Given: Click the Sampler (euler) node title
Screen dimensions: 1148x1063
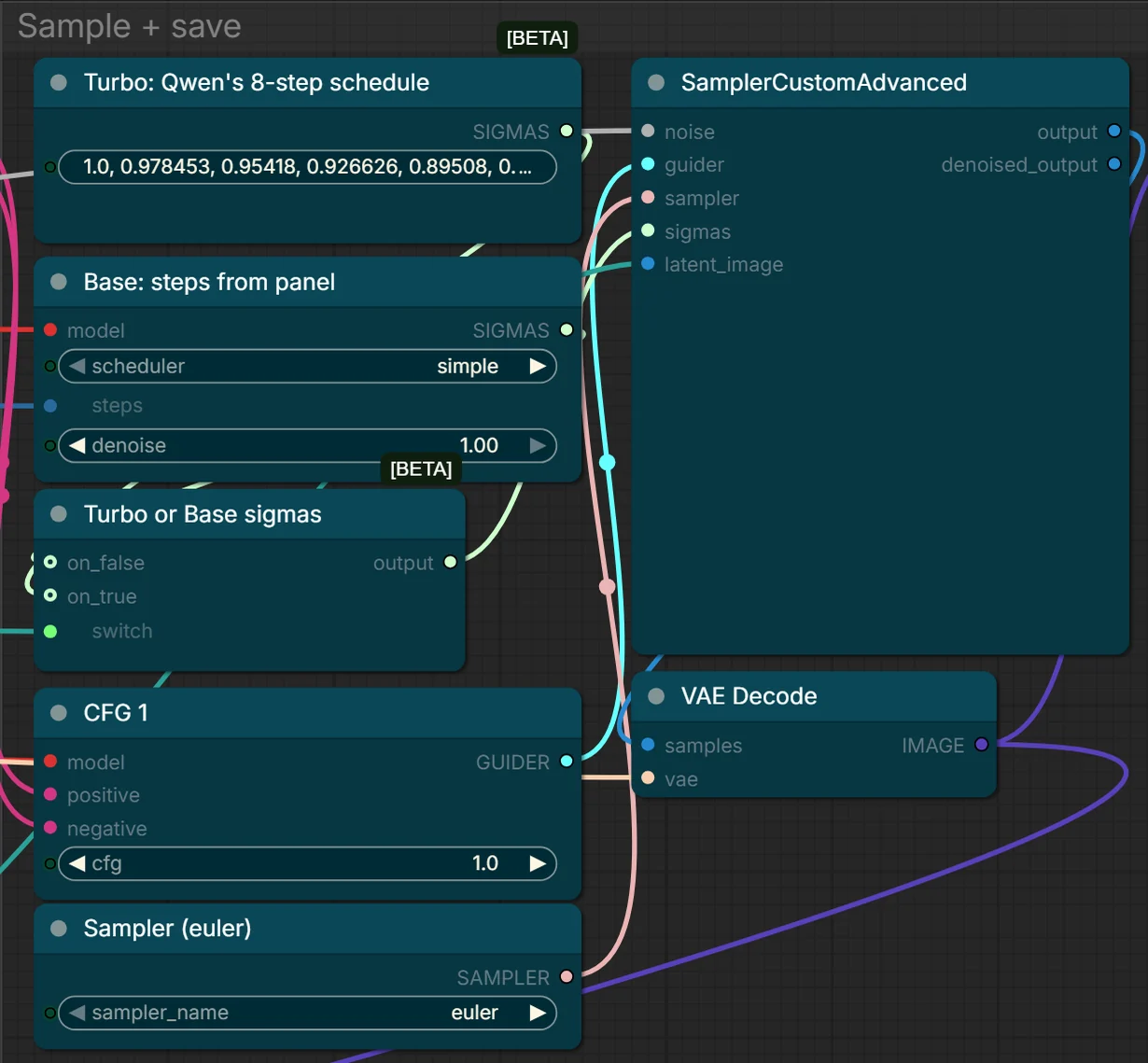Looking at the screenshot, I should coord(167,929).
